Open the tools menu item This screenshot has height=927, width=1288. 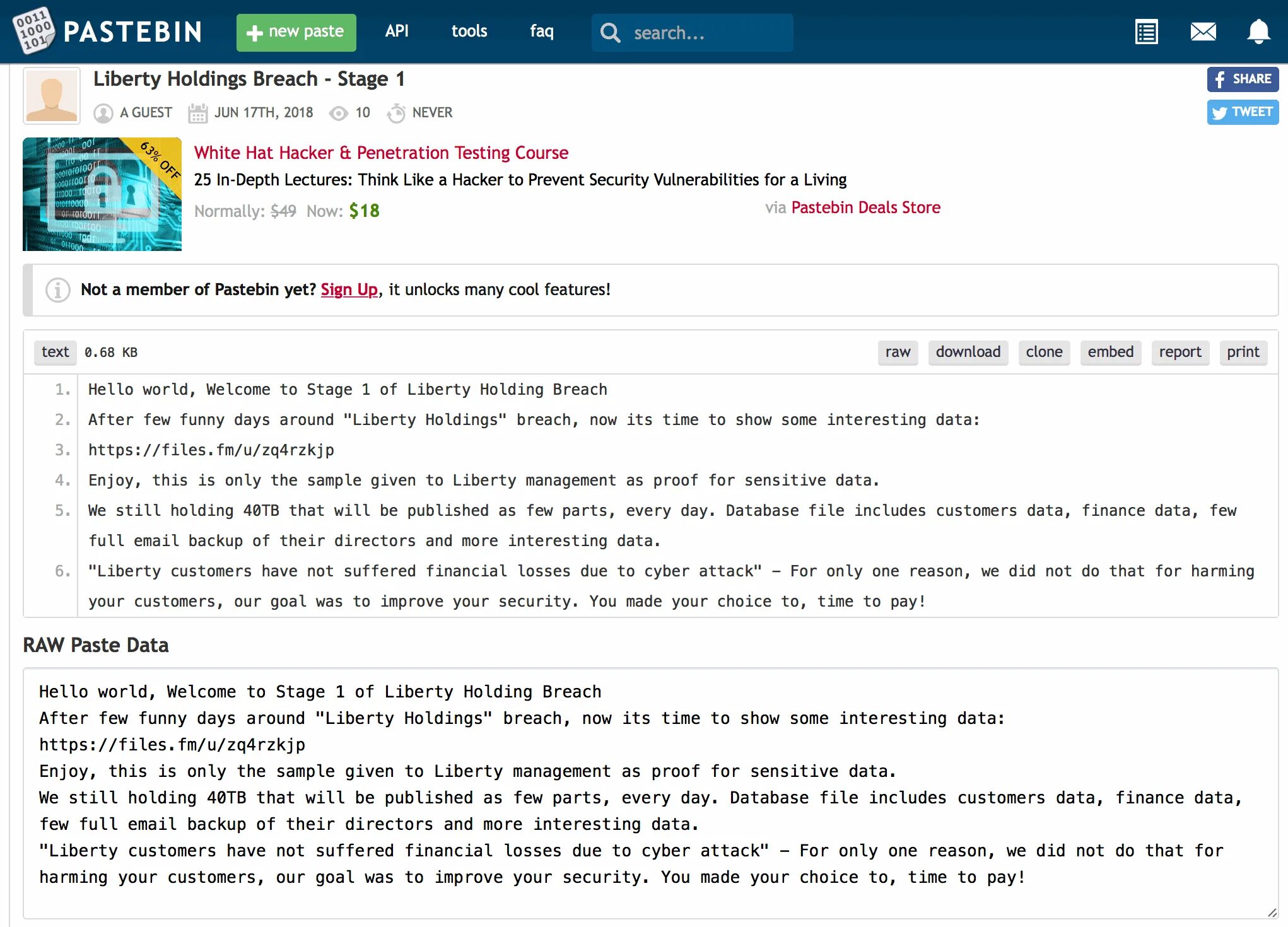(x=469, y=31)
